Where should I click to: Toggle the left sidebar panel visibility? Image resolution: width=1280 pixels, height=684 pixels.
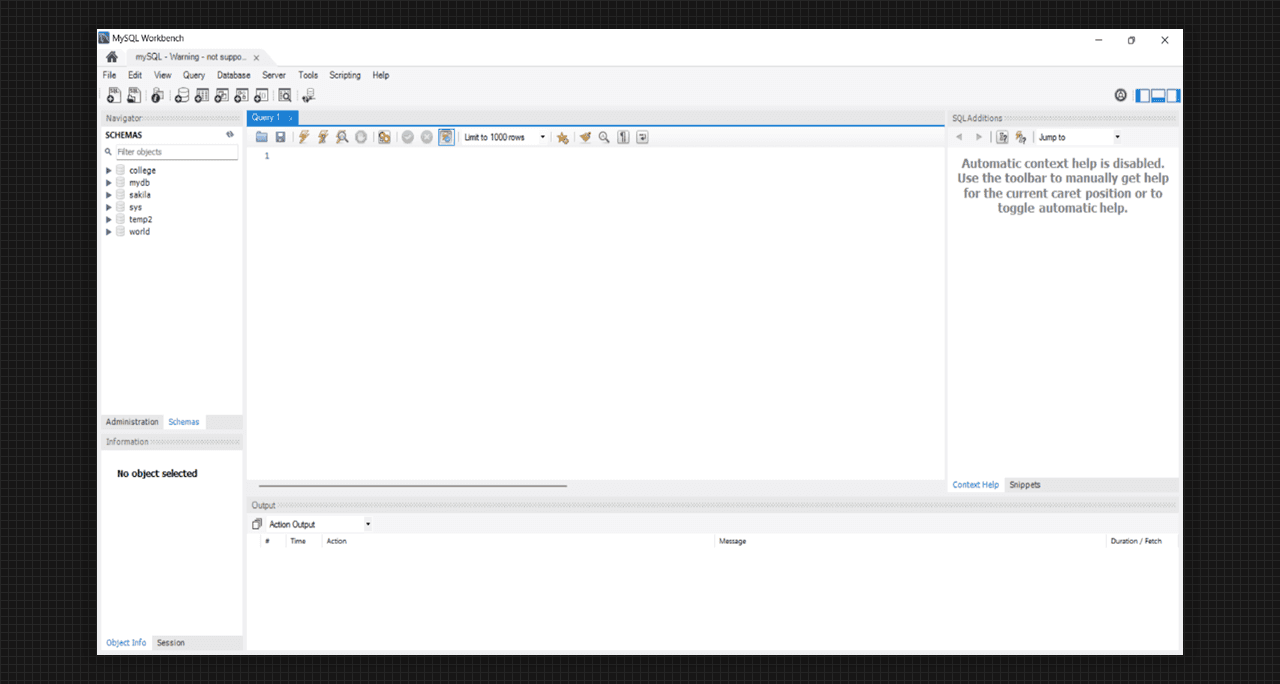click(x=1143, y=96)
